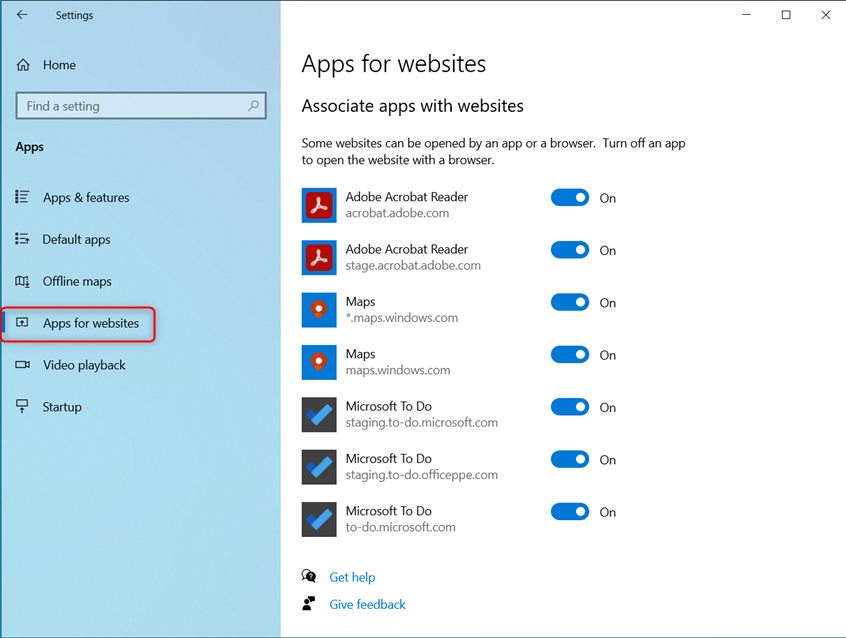Click Adobe Acrobat icon for acrobat.adobe.com

pos(319,205)
